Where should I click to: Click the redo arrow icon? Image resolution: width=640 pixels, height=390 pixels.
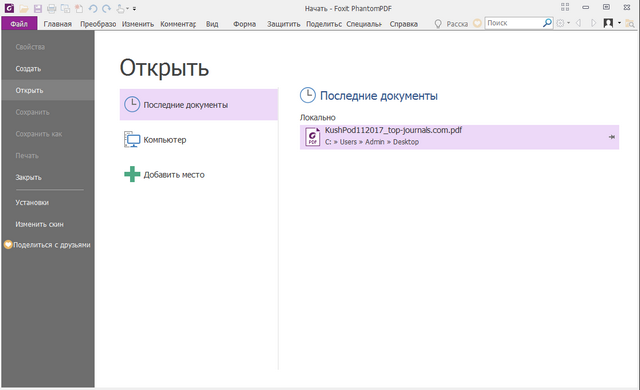click(x=107, y=8)
